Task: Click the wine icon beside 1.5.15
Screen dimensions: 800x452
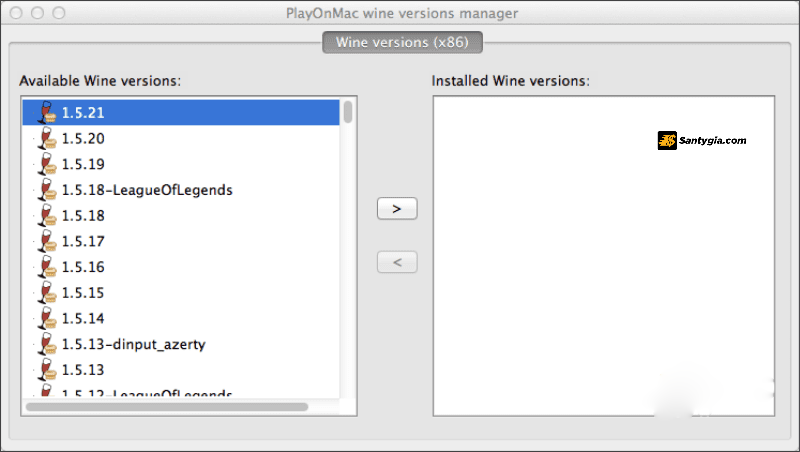Action: [x=47, y=292]
